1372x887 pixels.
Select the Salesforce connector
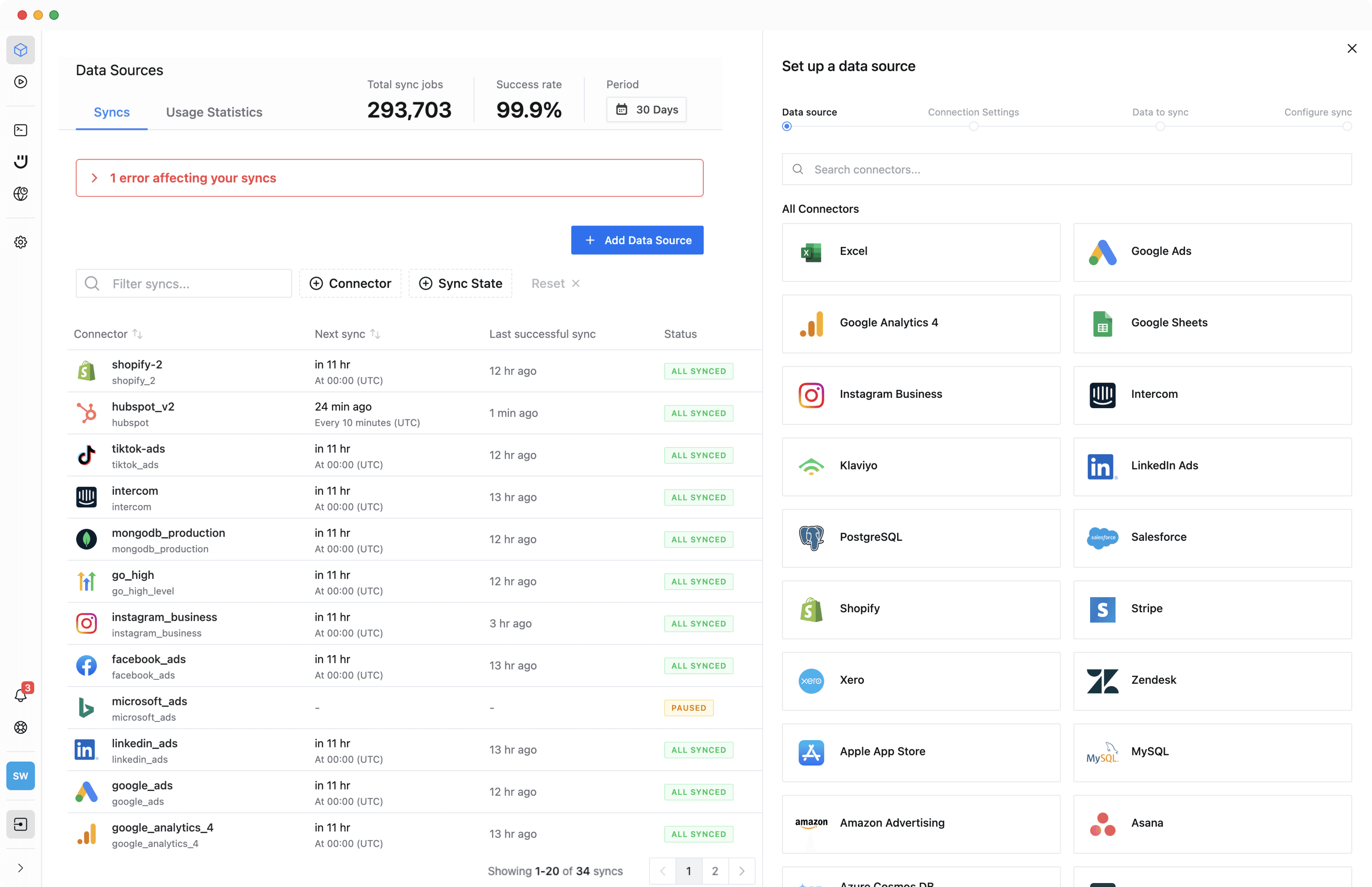[x=1213, y=538]
